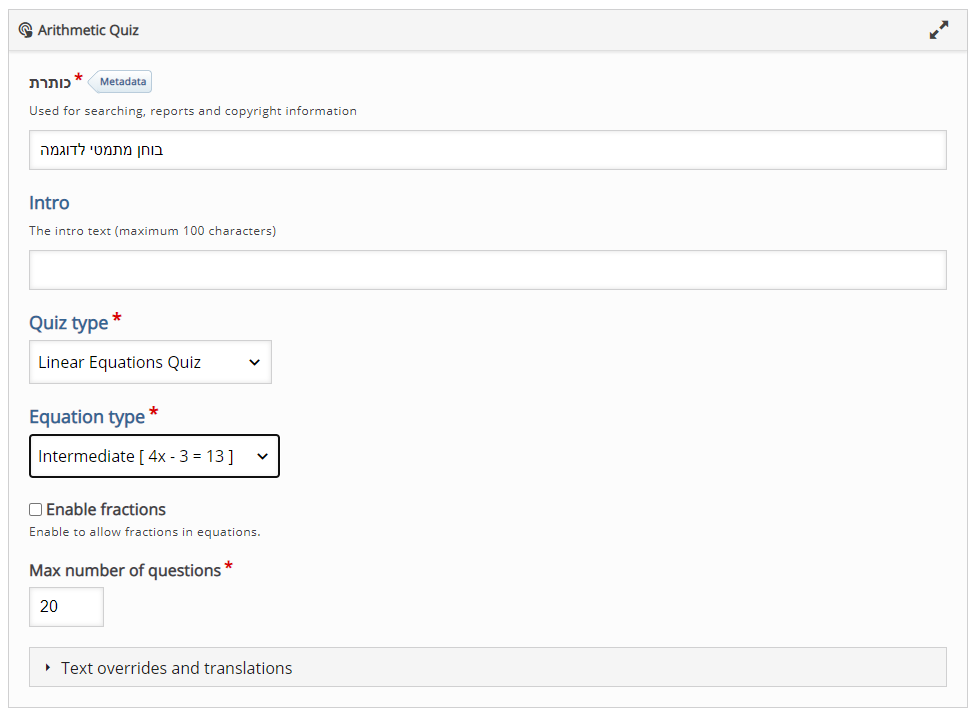Click the "Max number of questions" label
974x714 pixels.
tap(125, 571)
